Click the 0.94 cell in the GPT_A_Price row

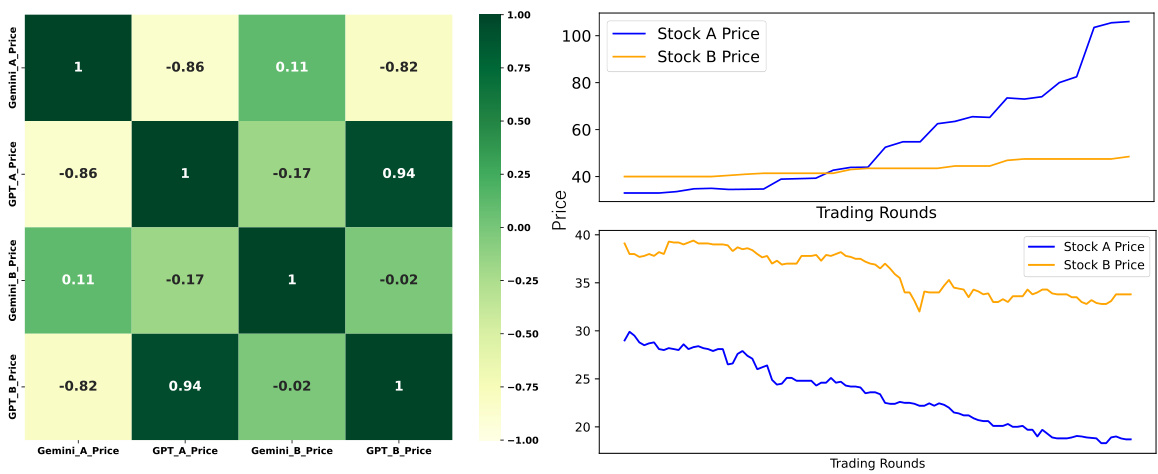[x=398, y=173]
